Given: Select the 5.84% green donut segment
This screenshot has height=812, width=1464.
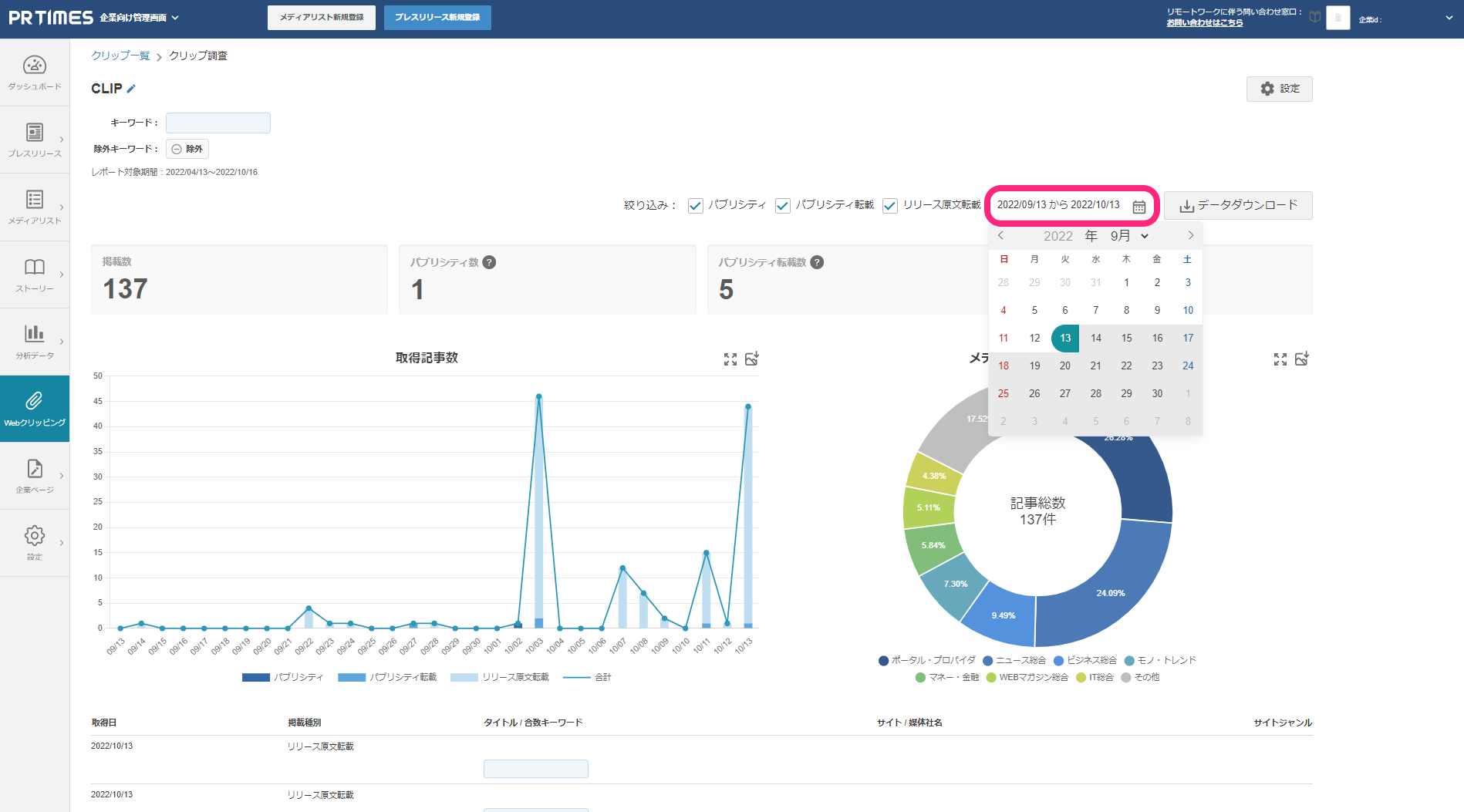Looking at the screenshot, I should pos(933,545).
